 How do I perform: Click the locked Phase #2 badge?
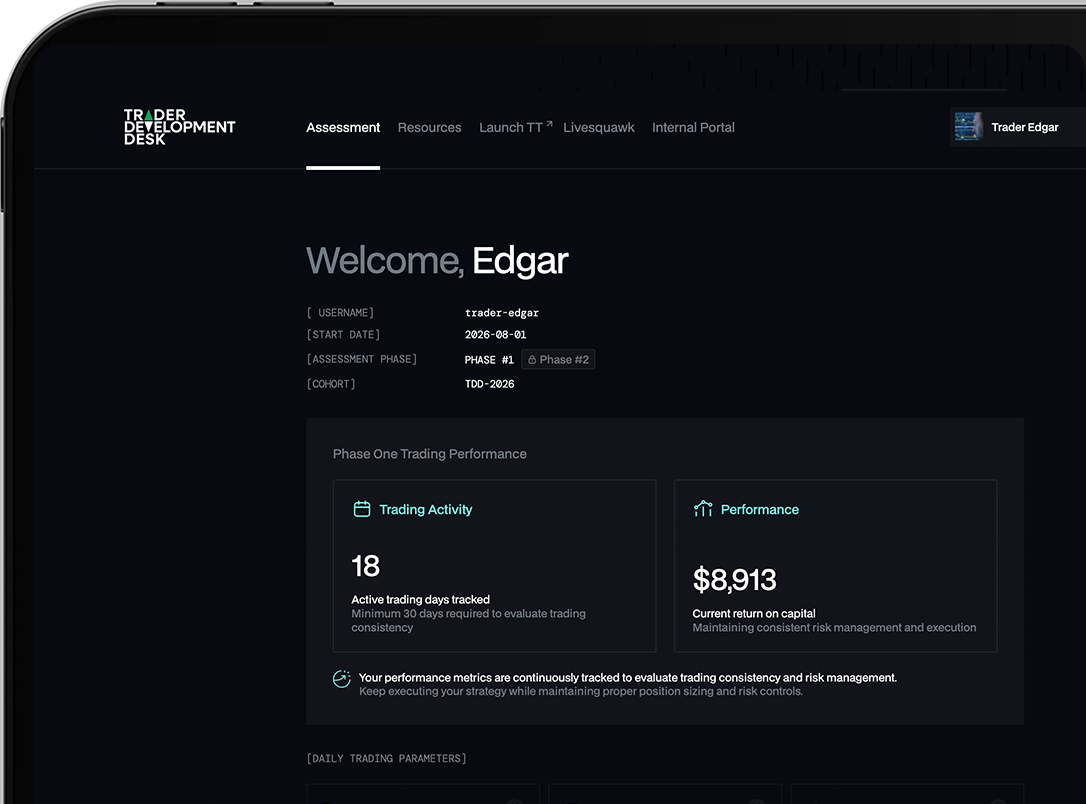(x=558, y=359)
